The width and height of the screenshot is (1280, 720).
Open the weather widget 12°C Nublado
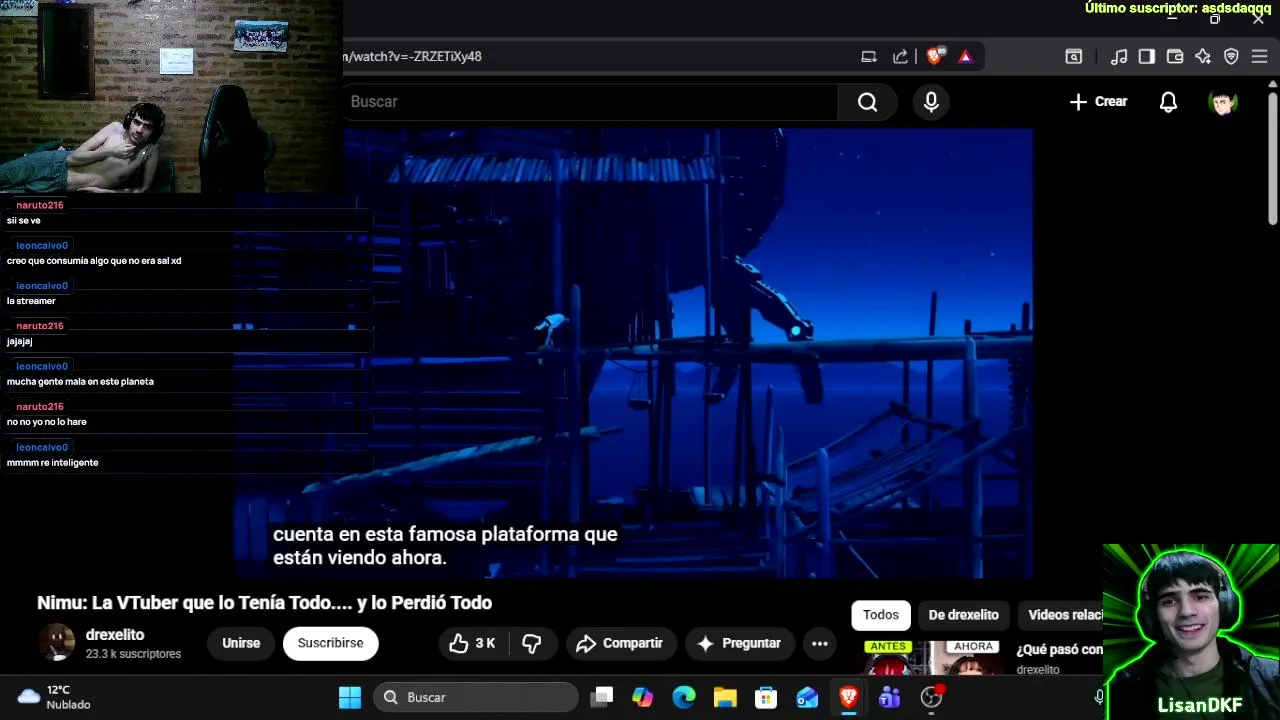(55, 697)
